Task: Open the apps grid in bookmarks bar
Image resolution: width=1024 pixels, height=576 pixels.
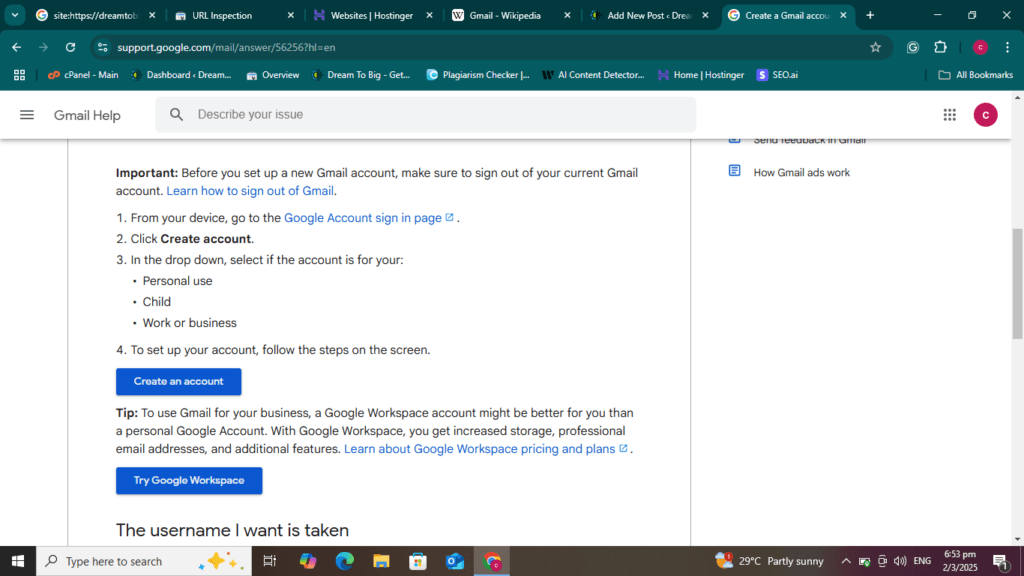Action: click(19, 75)
